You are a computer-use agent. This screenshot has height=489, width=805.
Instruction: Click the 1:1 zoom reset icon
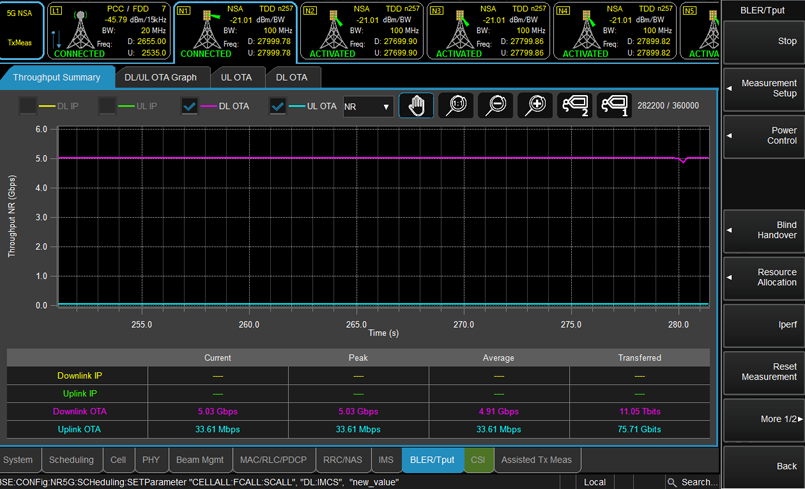tap(456, 106)
